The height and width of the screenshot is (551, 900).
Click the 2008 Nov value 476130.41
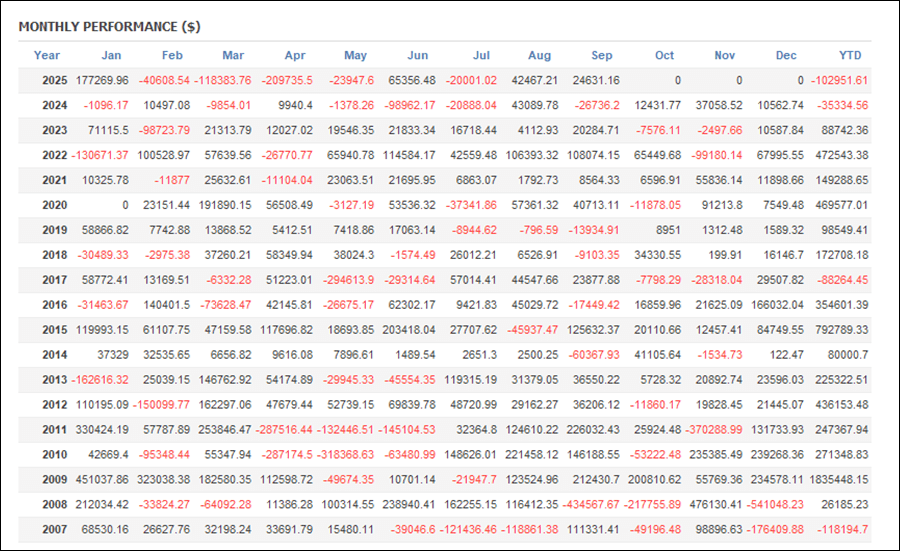click(x=714, y=504)
